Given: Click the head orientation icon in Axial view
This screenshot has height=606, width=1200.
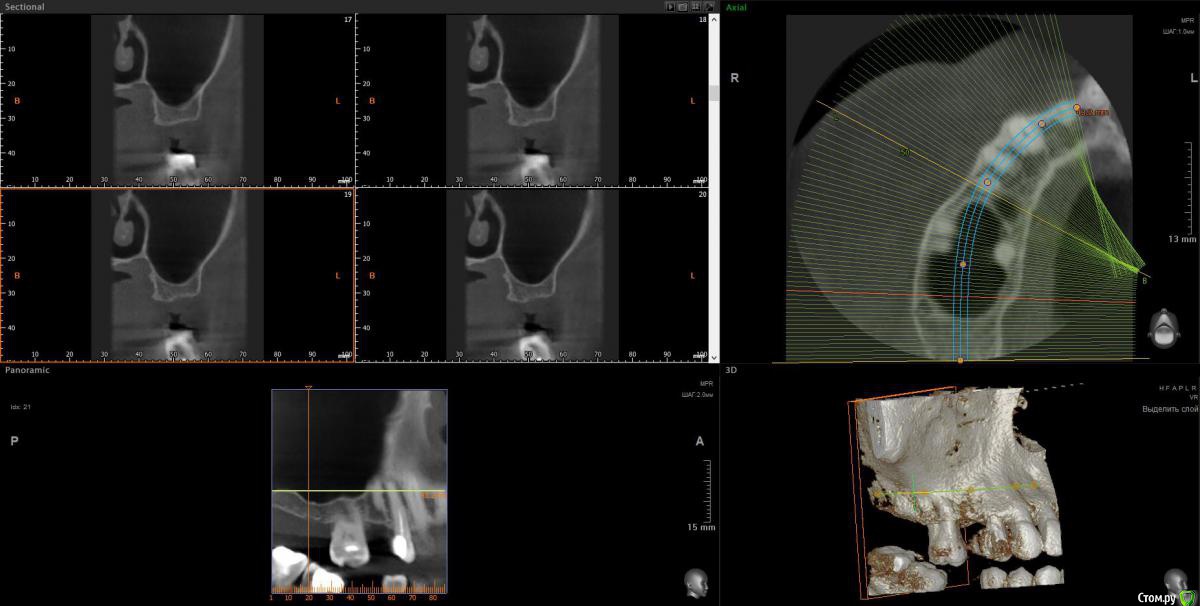Looking at the screenshot, I should tap(1160, 330).
